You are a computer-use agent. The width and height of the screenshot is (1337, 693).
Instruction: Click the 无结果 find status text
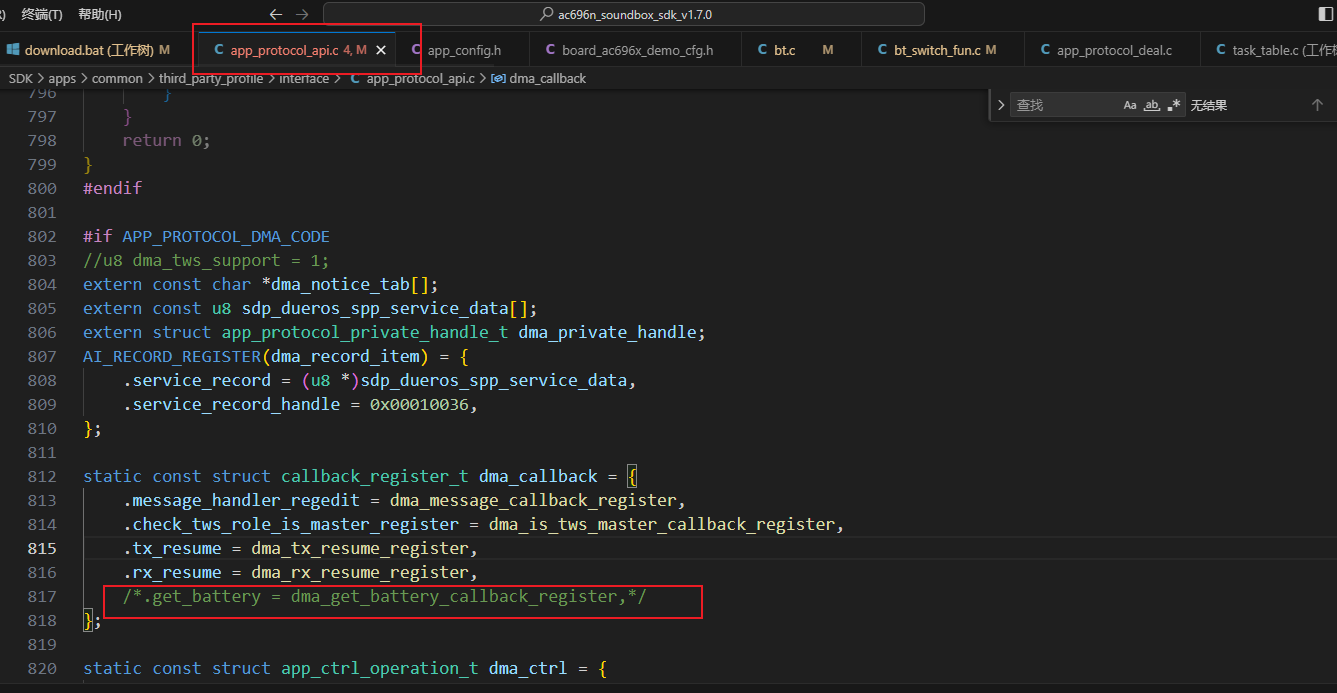click(x=1209, y=105)
